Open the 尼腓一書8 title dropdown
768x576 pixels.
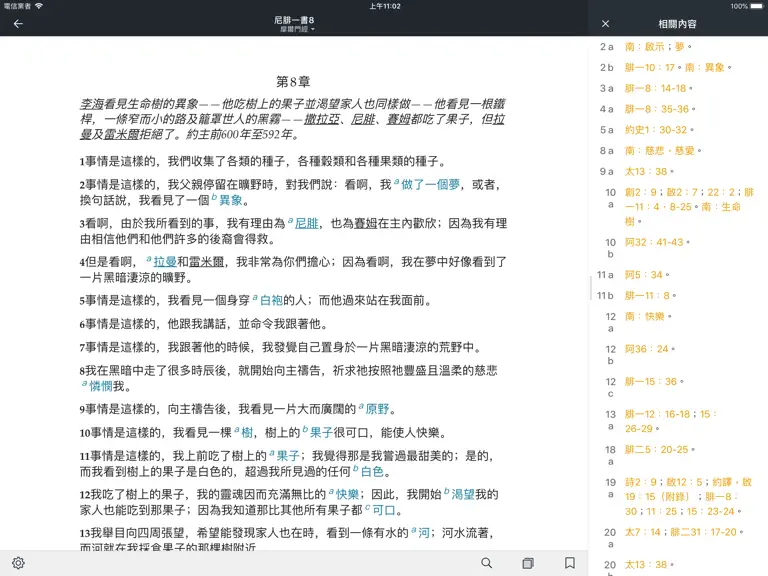coord(294,24)
